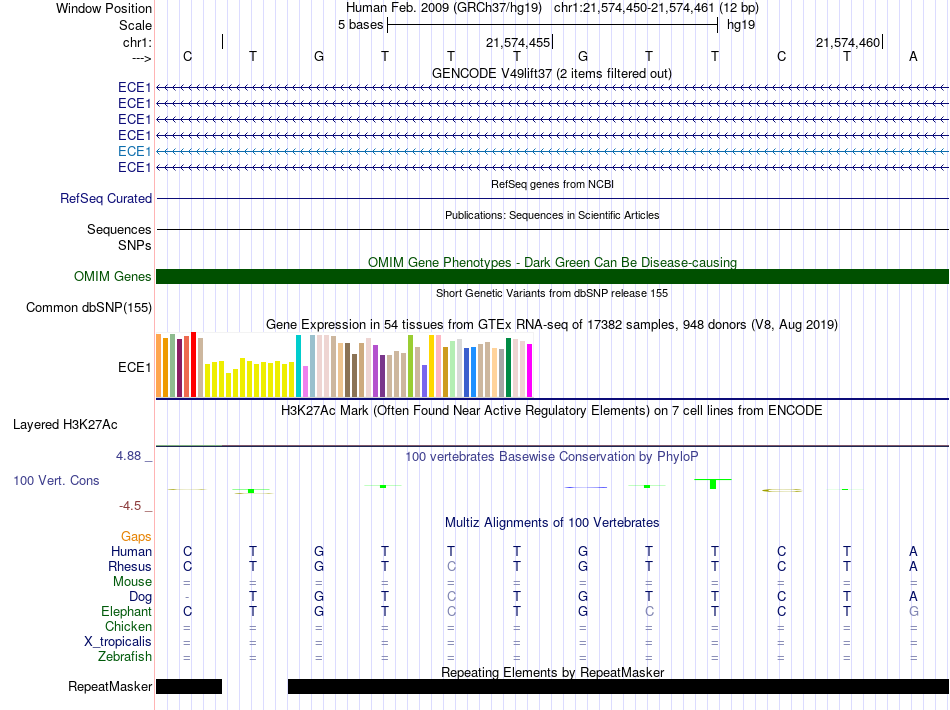Click the tallest green PhyloP conservation bar
The height and width of the screenshot is (710, 950).
(713, 484)
